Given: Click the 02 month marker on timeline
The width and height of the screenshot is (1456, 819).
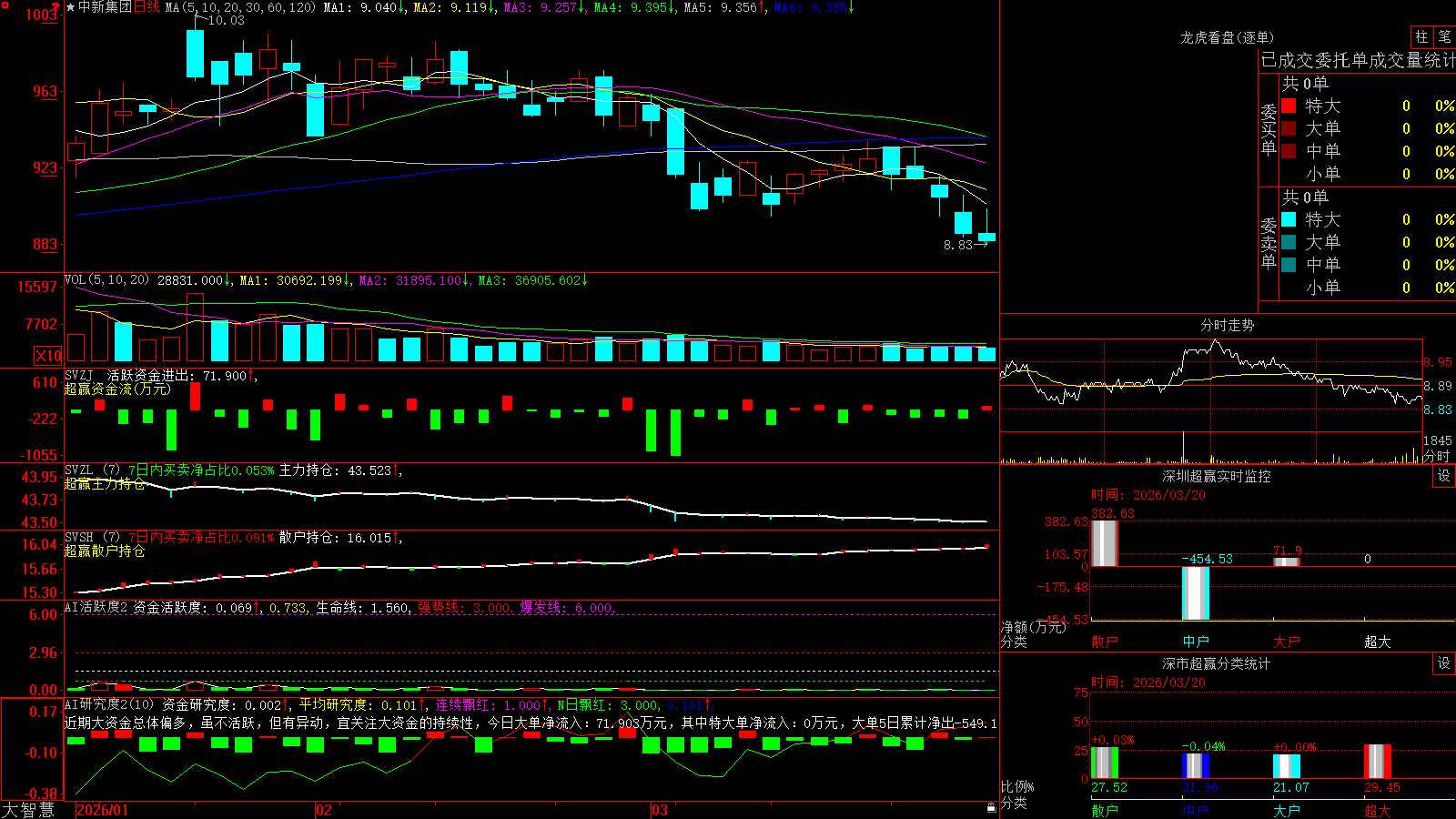Looking at the screenshot, I should [x=324, y=810].
